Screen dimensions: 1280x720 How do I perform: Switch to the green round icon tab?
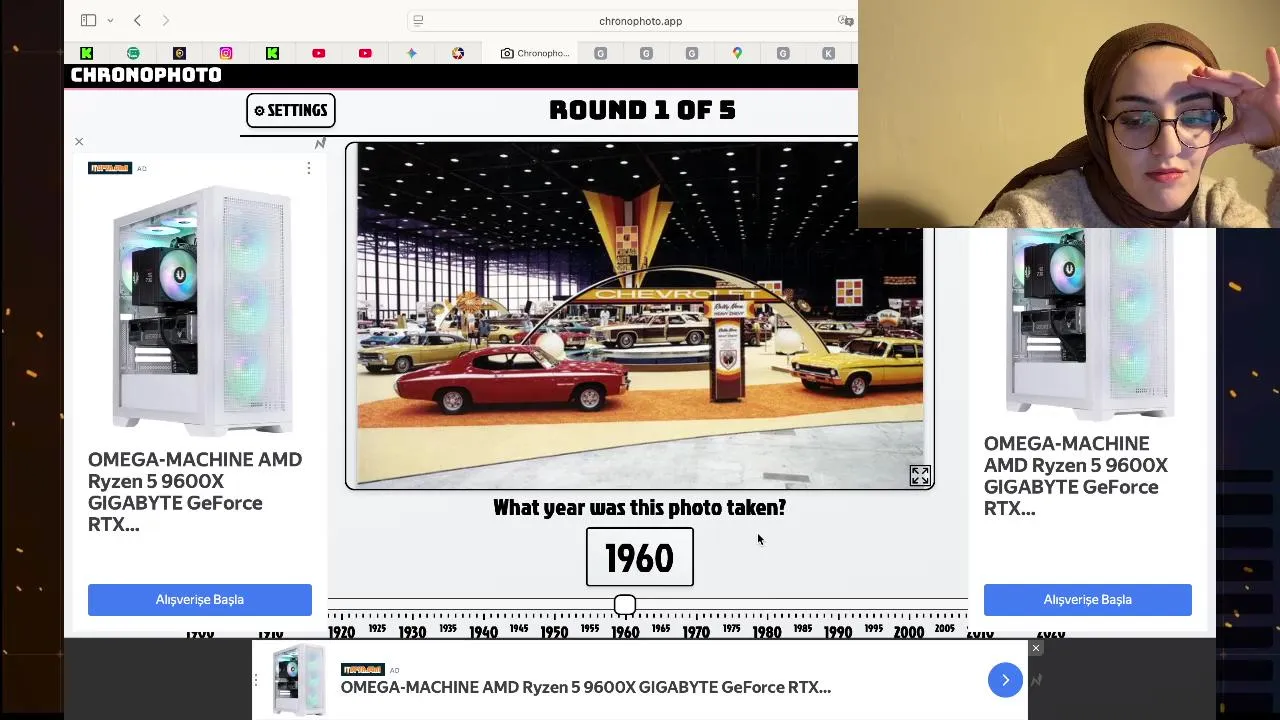tap(133, 53)
